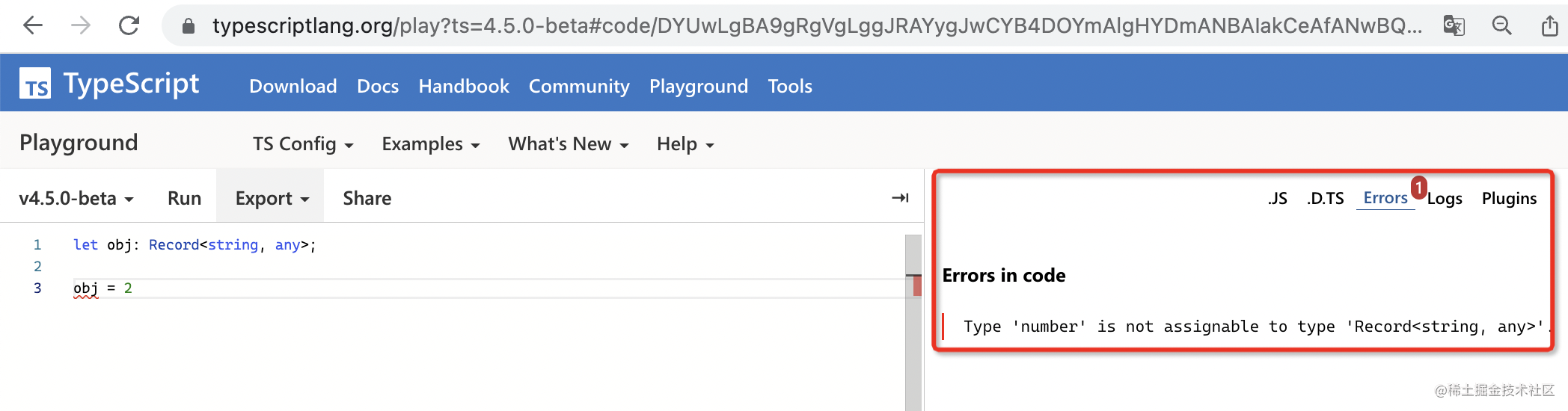The height and width of the screenshot is (411, 1568).
Task: Click the share page icon in address bar
Action: [1549, 26]
